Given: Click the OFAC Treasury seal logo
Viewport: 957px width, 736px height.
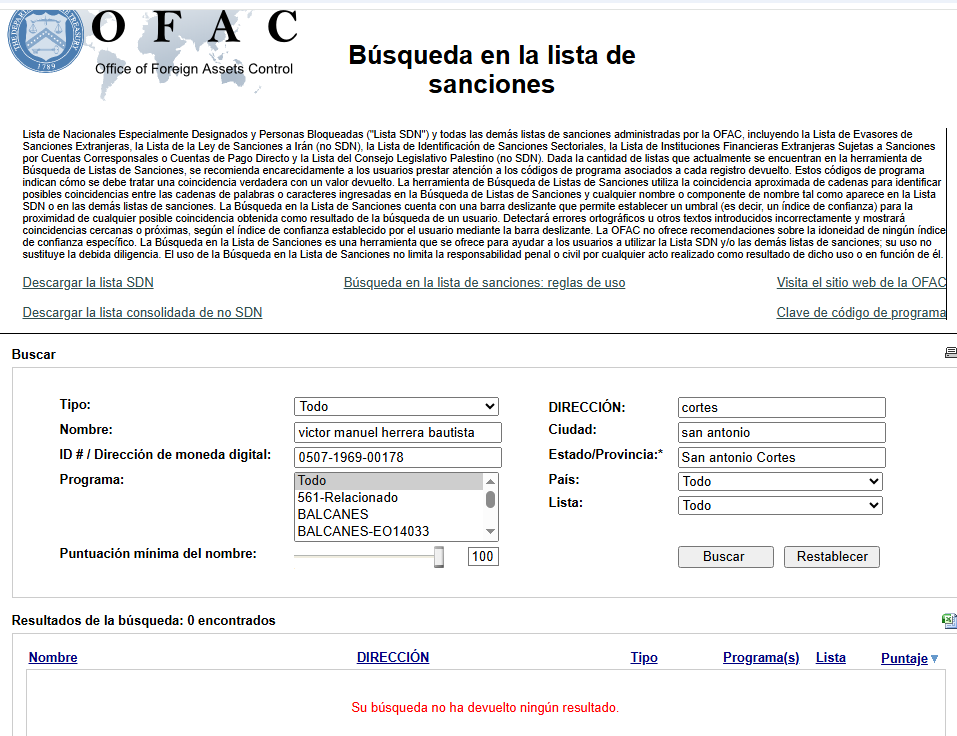Looking at the screenshot, I should tap(47, 38).
